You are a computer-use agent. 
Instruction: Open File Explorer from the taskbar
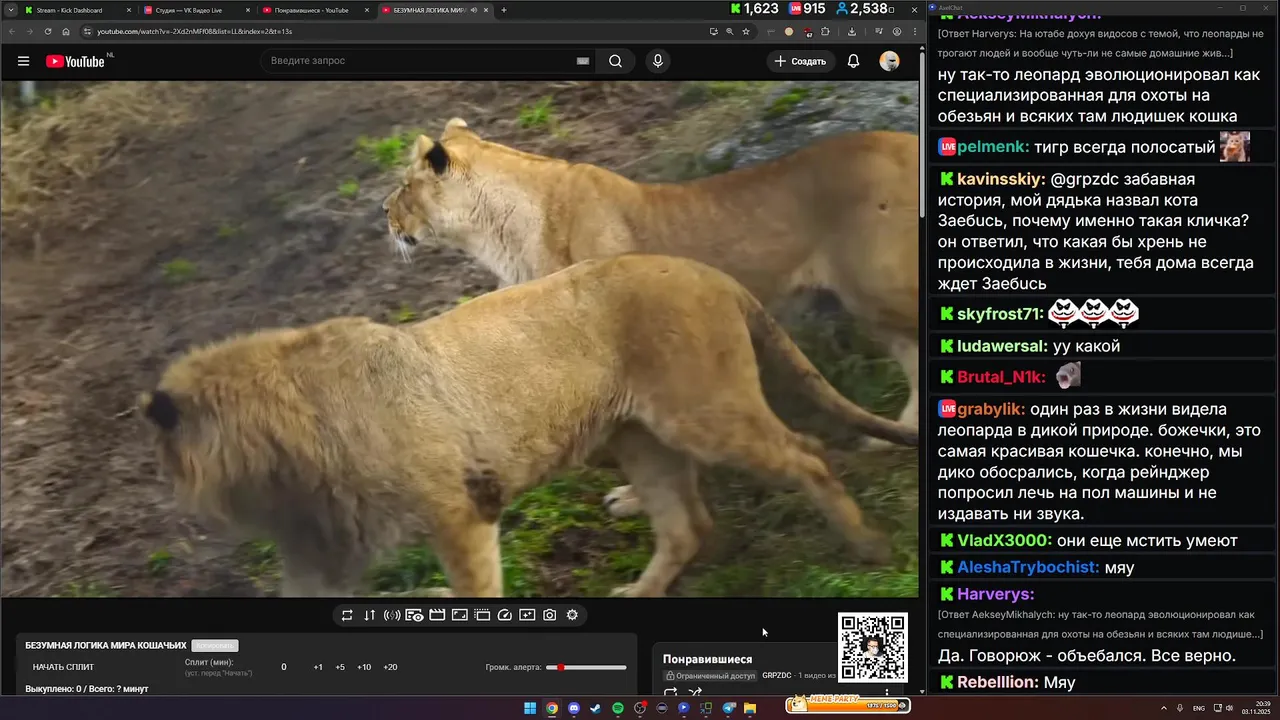[750, 708]
